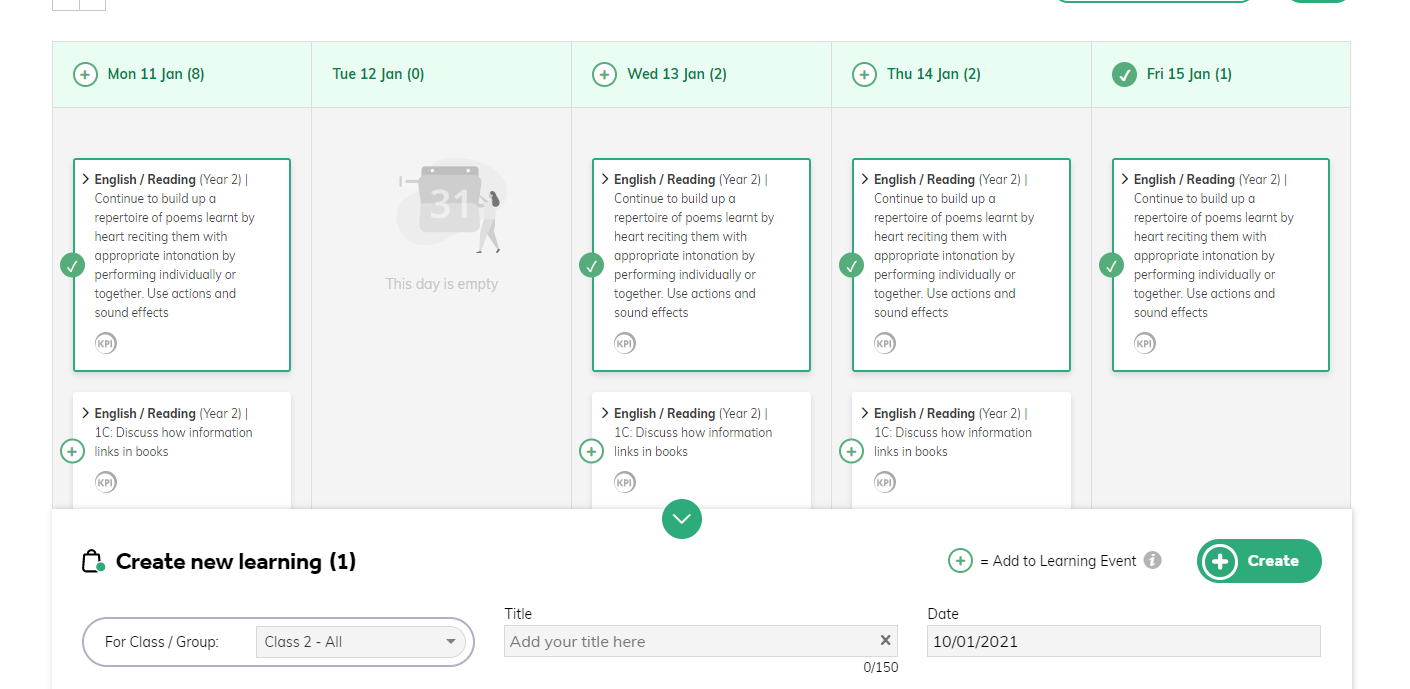Add Thursday's 1C Discuss card via its plus icon
The width and height of the screenshot is (1410, 689).
tap(851, 451)
